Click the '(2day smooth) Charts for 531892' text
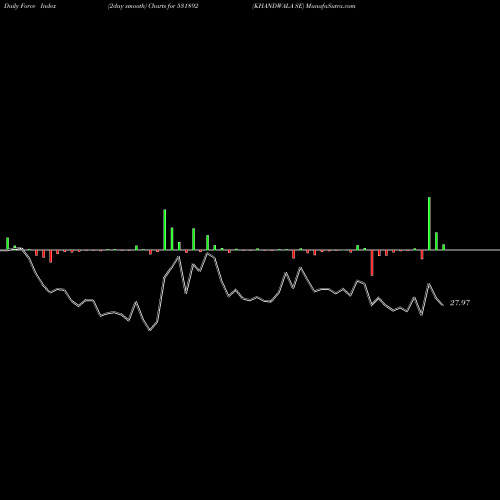500x500 pixels. [153, 6]
